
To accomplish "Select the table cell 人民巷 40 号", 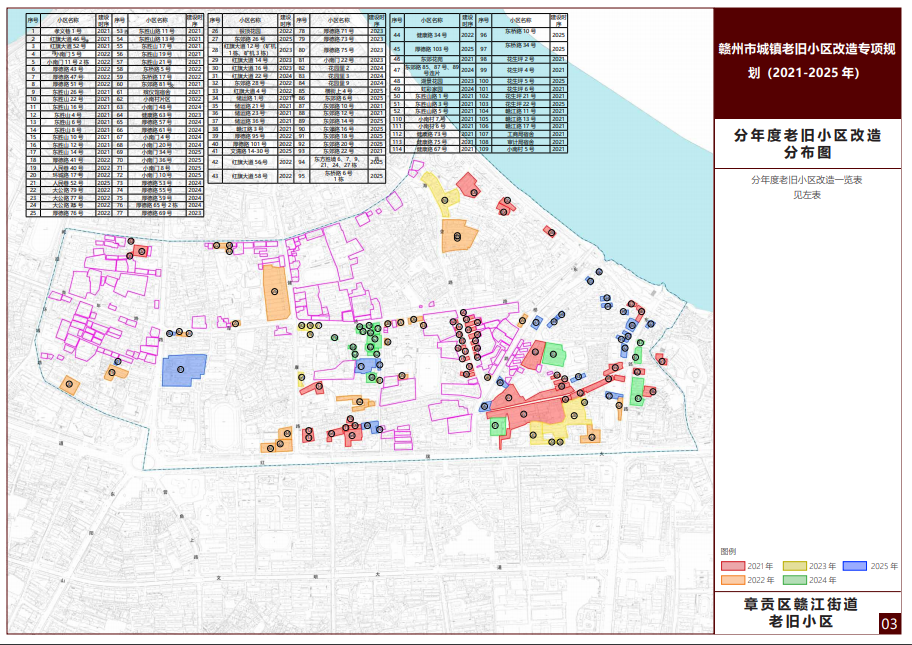I will click(68, 168).
